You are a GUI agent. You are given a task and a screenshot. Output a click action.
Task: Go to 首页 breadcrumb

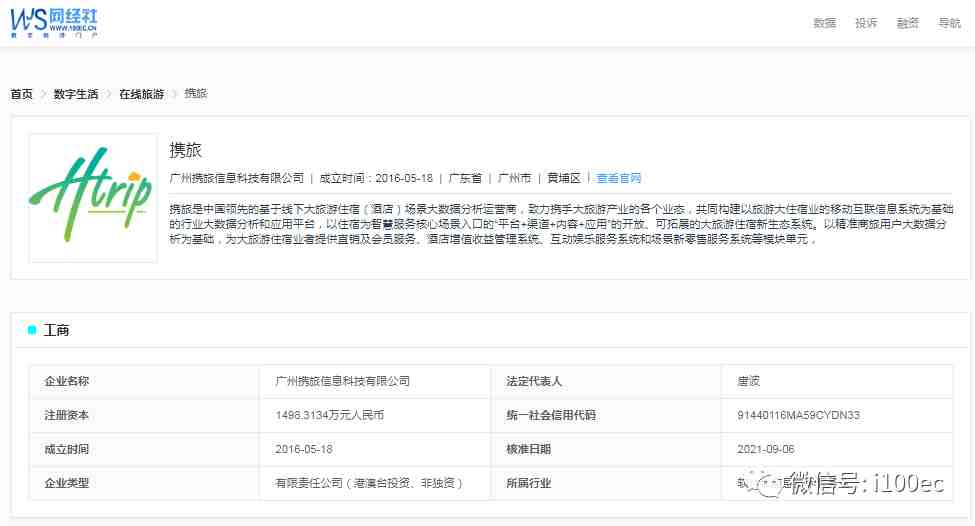pos(22,94)
